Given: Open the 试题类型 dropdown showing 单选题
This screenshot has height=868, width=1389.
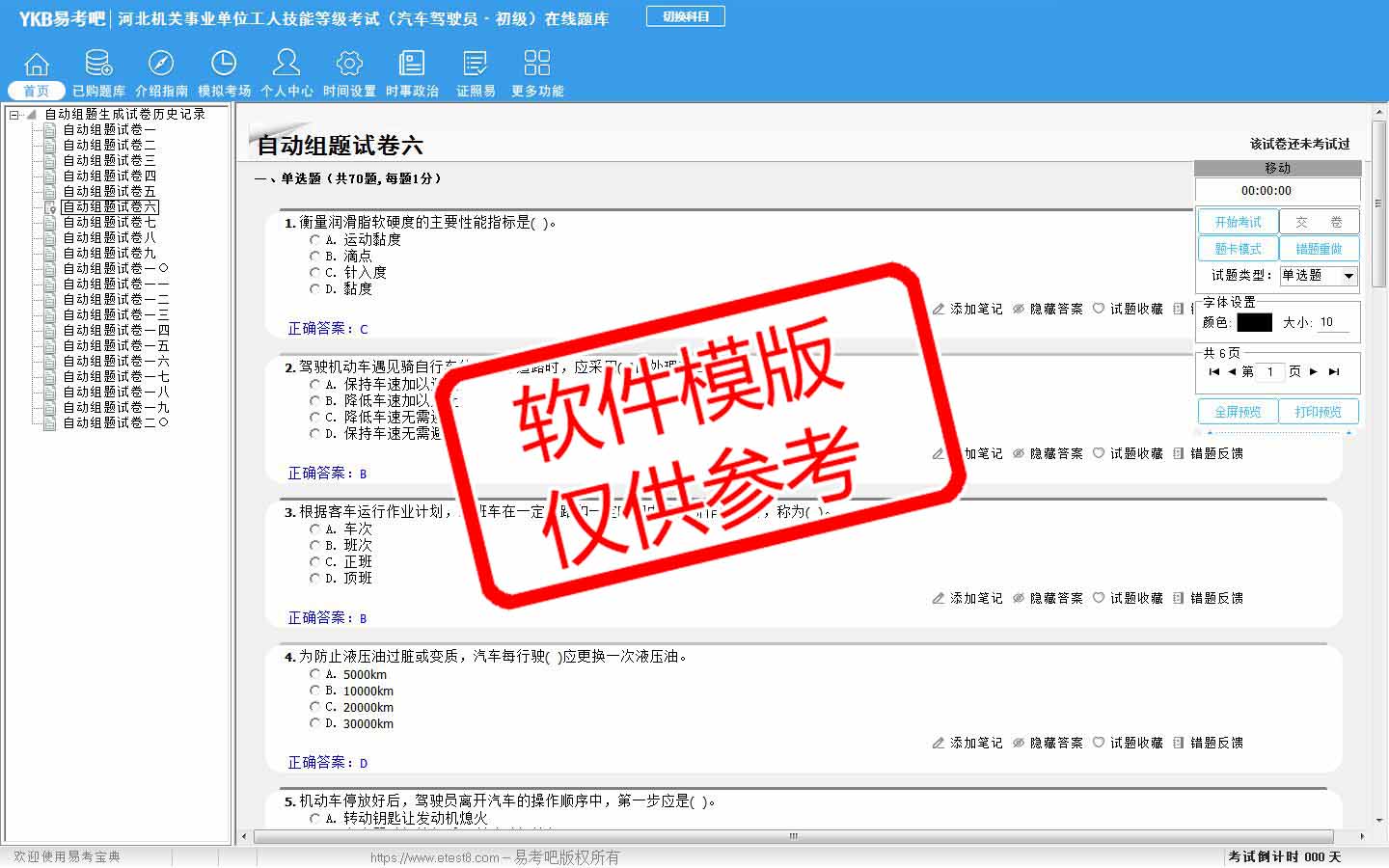Looking at the screenshot, I should 1319,276.
